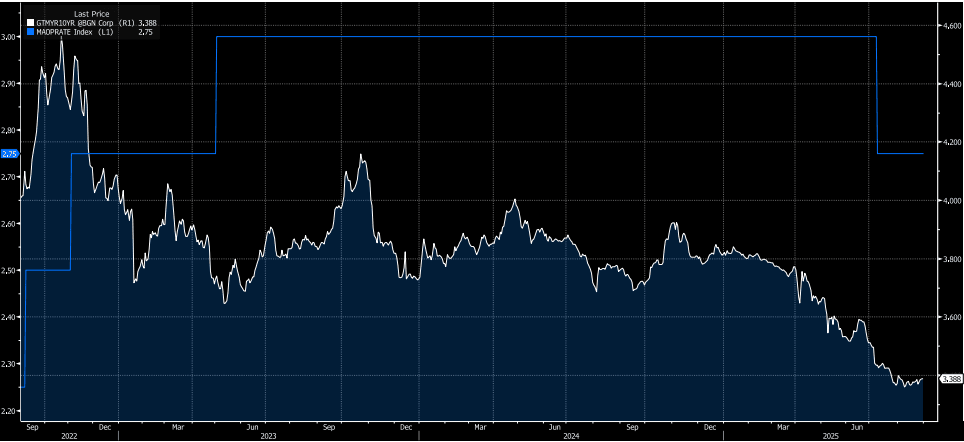
Task: Click the 2.90 left axis label
Action: pyautogui.click(x=10, y=84)
